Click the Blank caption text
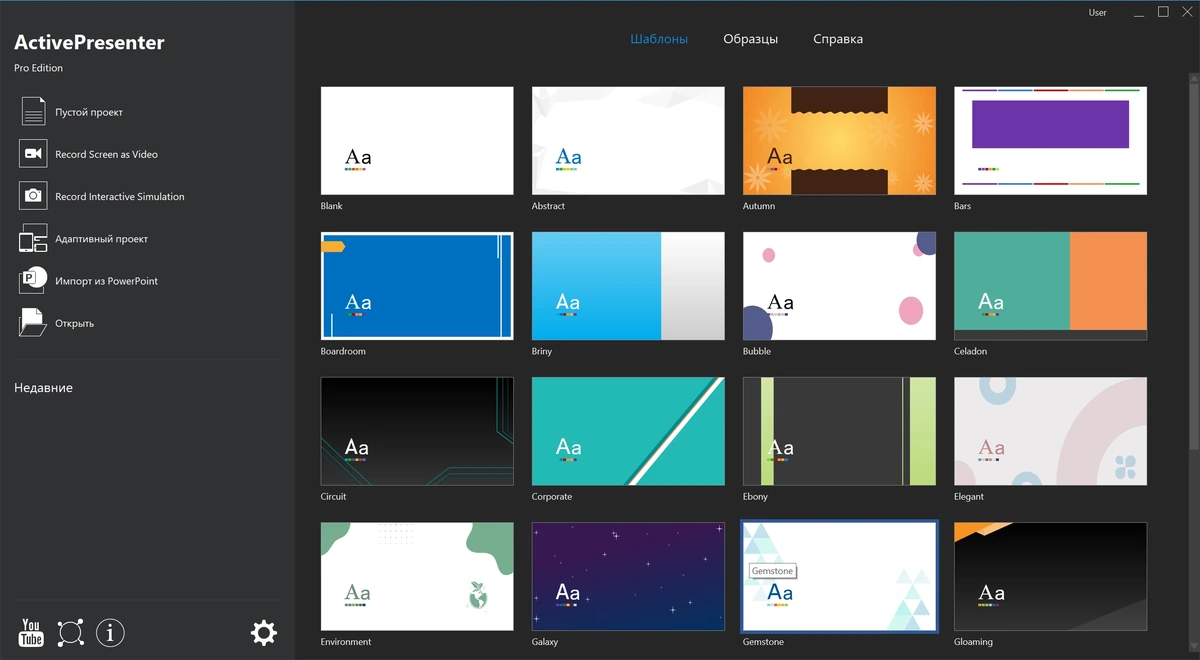 (x=331, y=206)
